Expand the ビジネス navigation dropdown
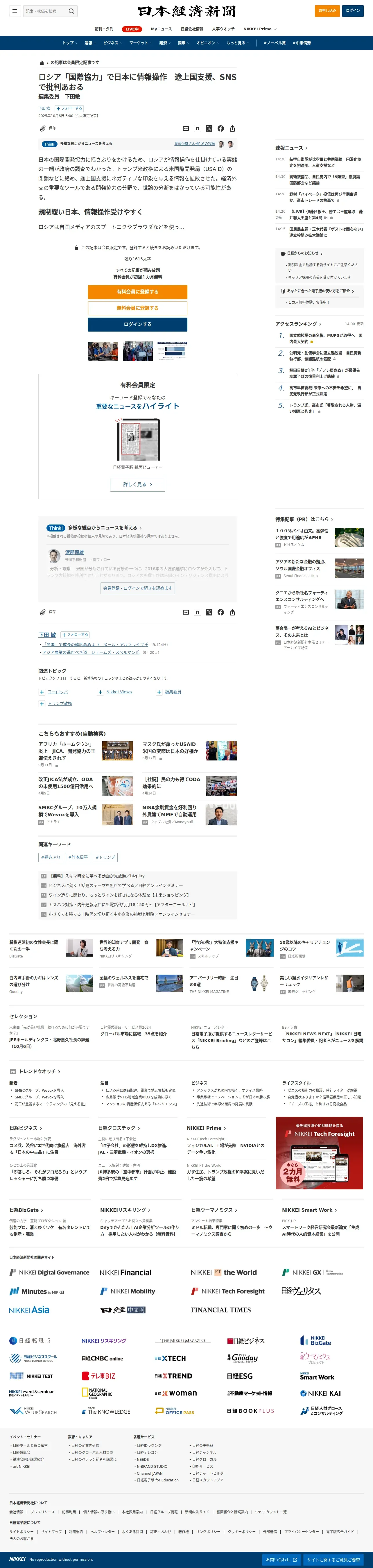The width and height of the screenshot is (373, 1568). [x=113, y=43]
